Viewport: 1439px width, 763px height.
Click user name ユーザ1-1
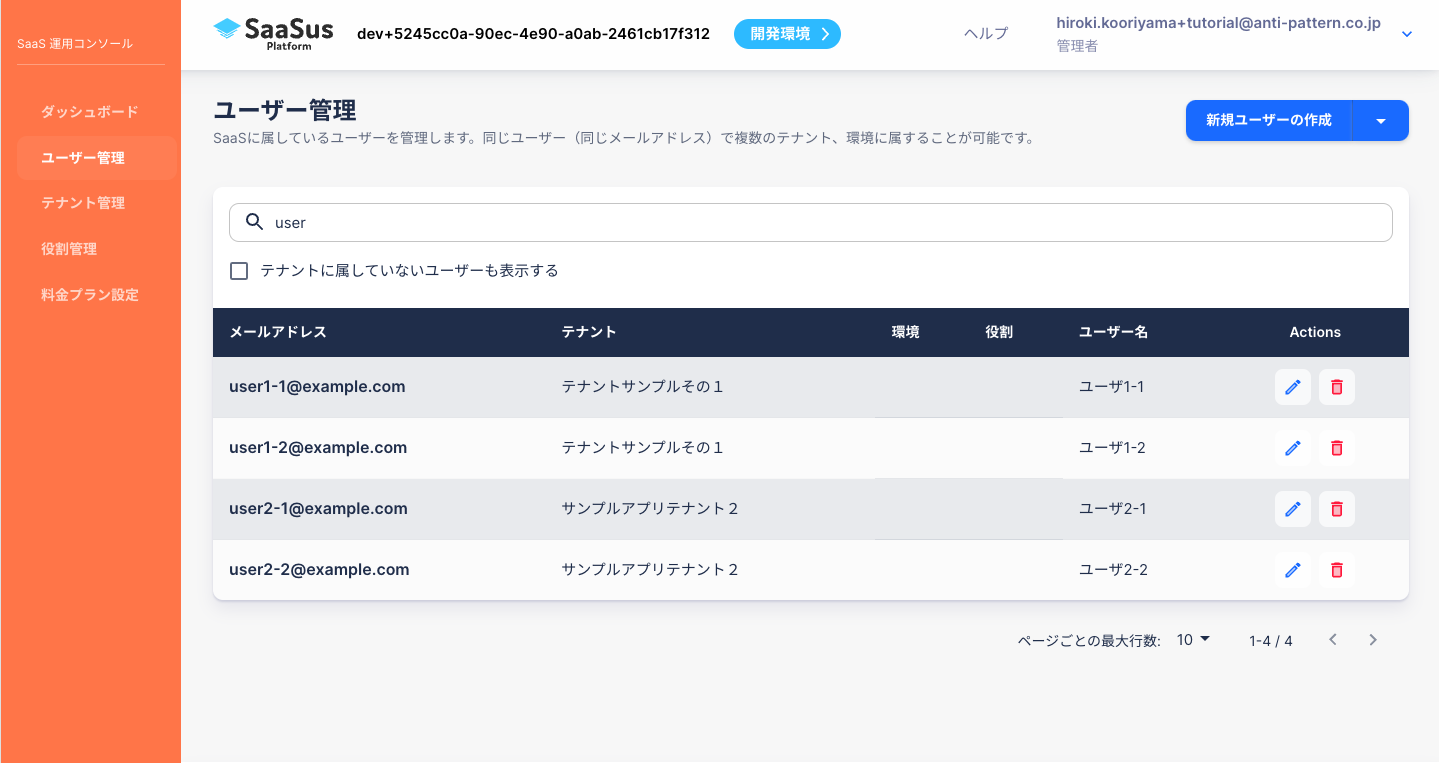pos(1111,387)
